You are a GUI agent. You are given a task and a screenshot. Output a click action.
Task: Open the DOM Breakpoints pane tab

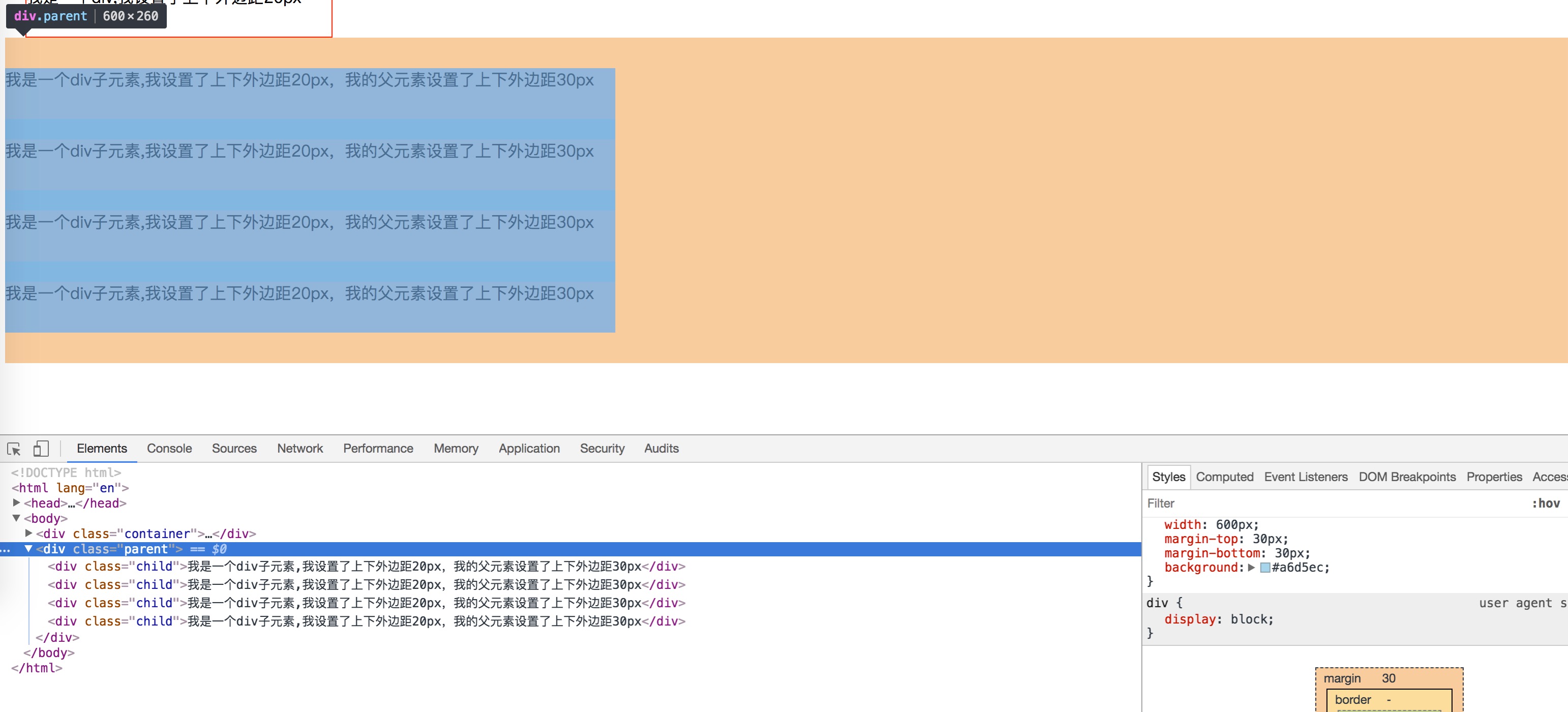pos(1407,477)
